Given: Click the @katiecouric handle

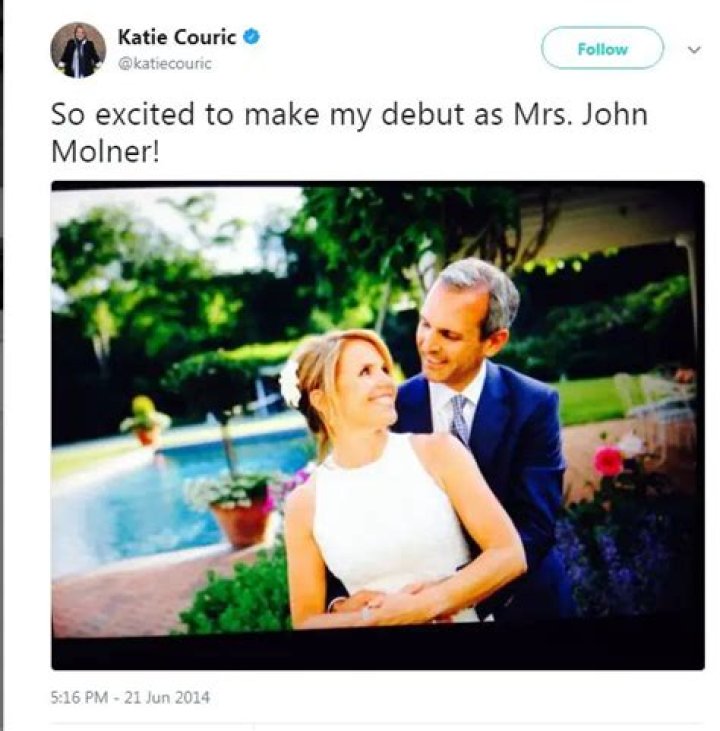Looking at the screenshot, I should coord(164,64).
